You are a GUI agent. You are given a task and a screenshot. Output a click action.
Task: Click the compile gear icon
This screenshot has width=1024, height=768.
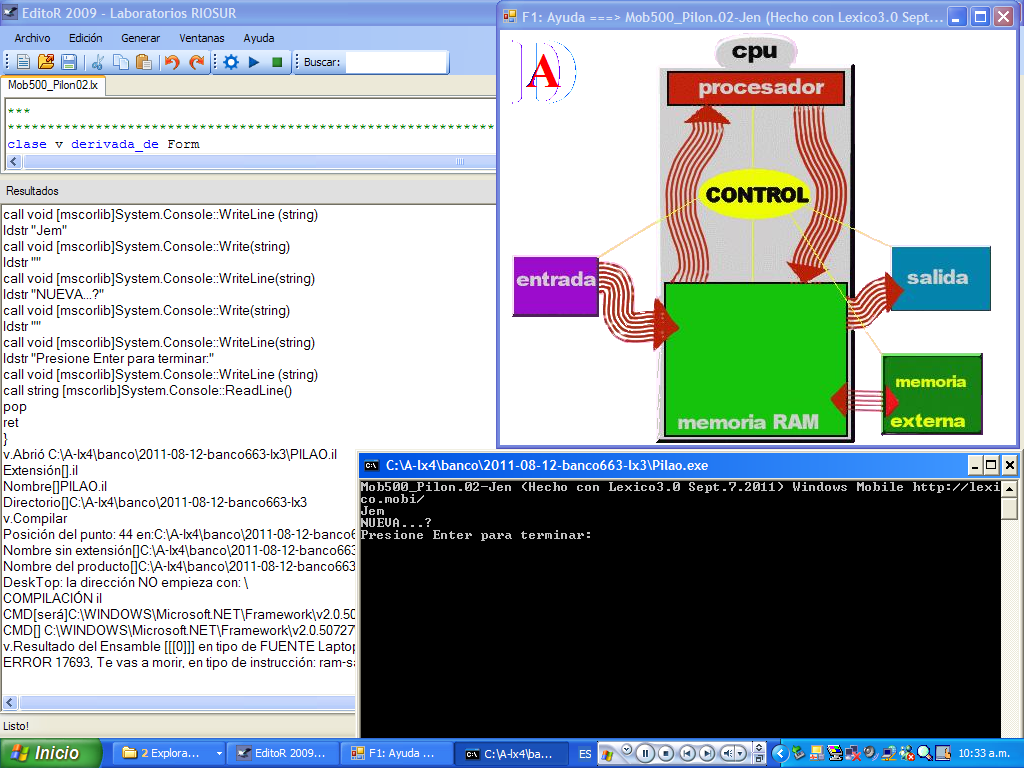click(231, 62)
